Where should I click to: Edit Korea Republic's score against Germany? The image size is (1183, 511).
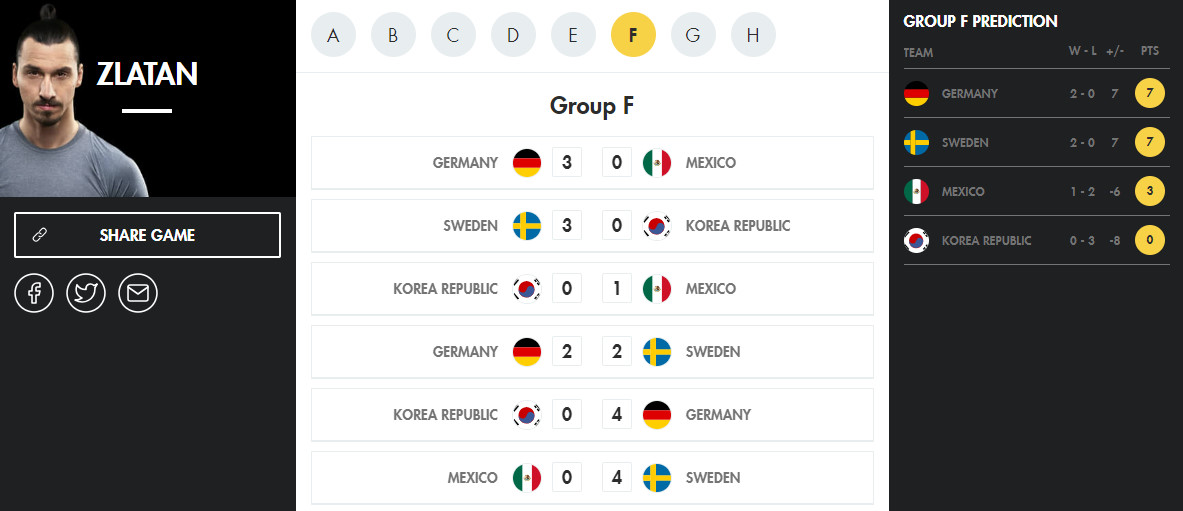coord(567,415)
